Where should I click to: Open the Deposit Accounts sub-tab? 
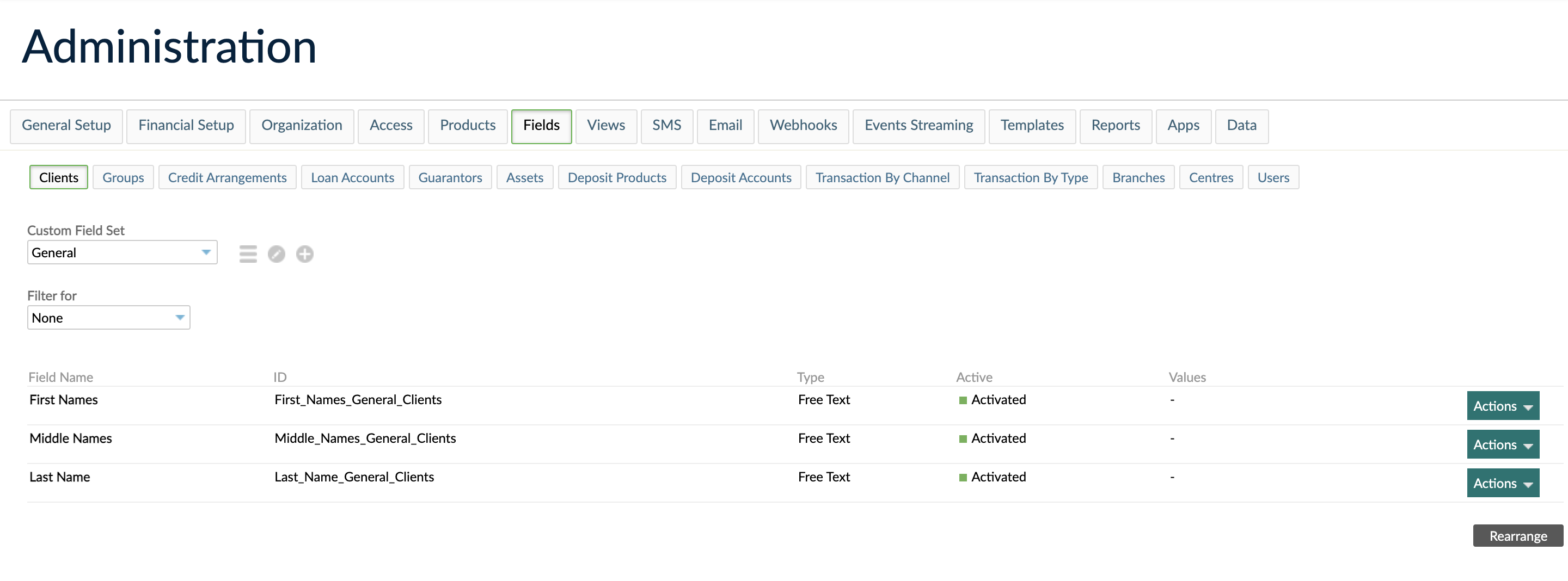point(741,177)
